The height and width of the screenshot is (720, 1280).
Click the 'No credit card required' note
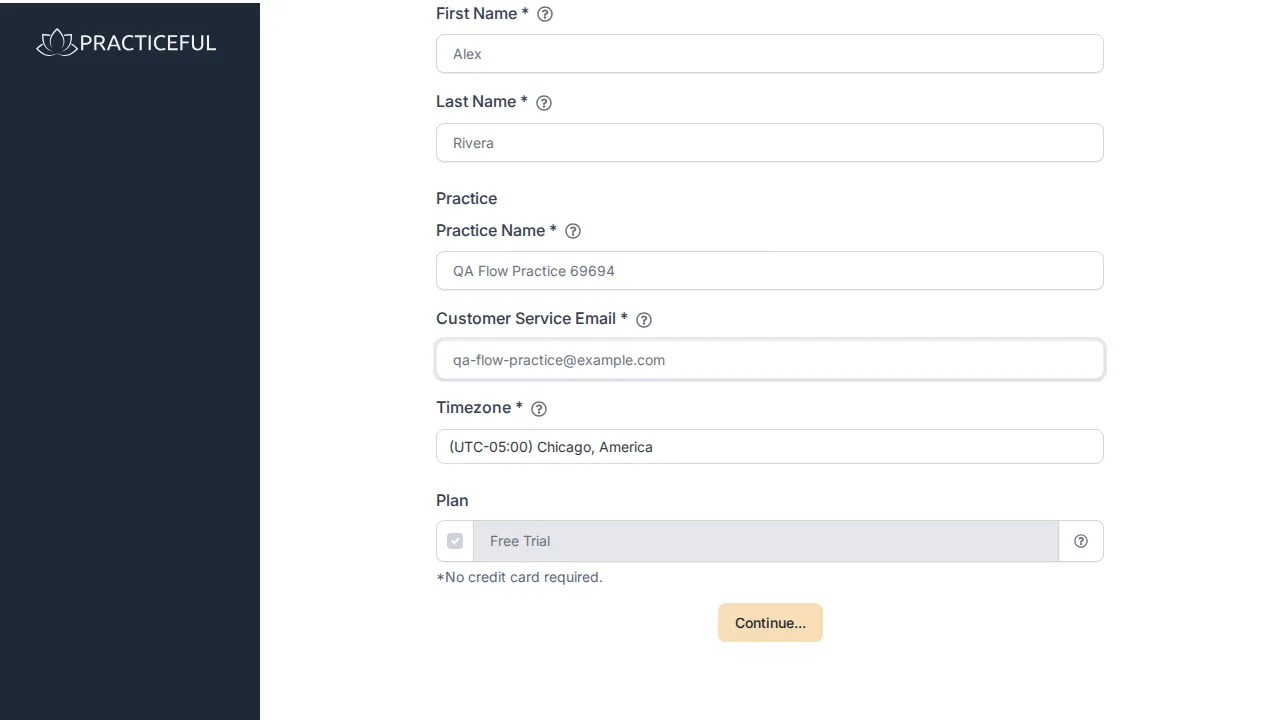[520, 577]
